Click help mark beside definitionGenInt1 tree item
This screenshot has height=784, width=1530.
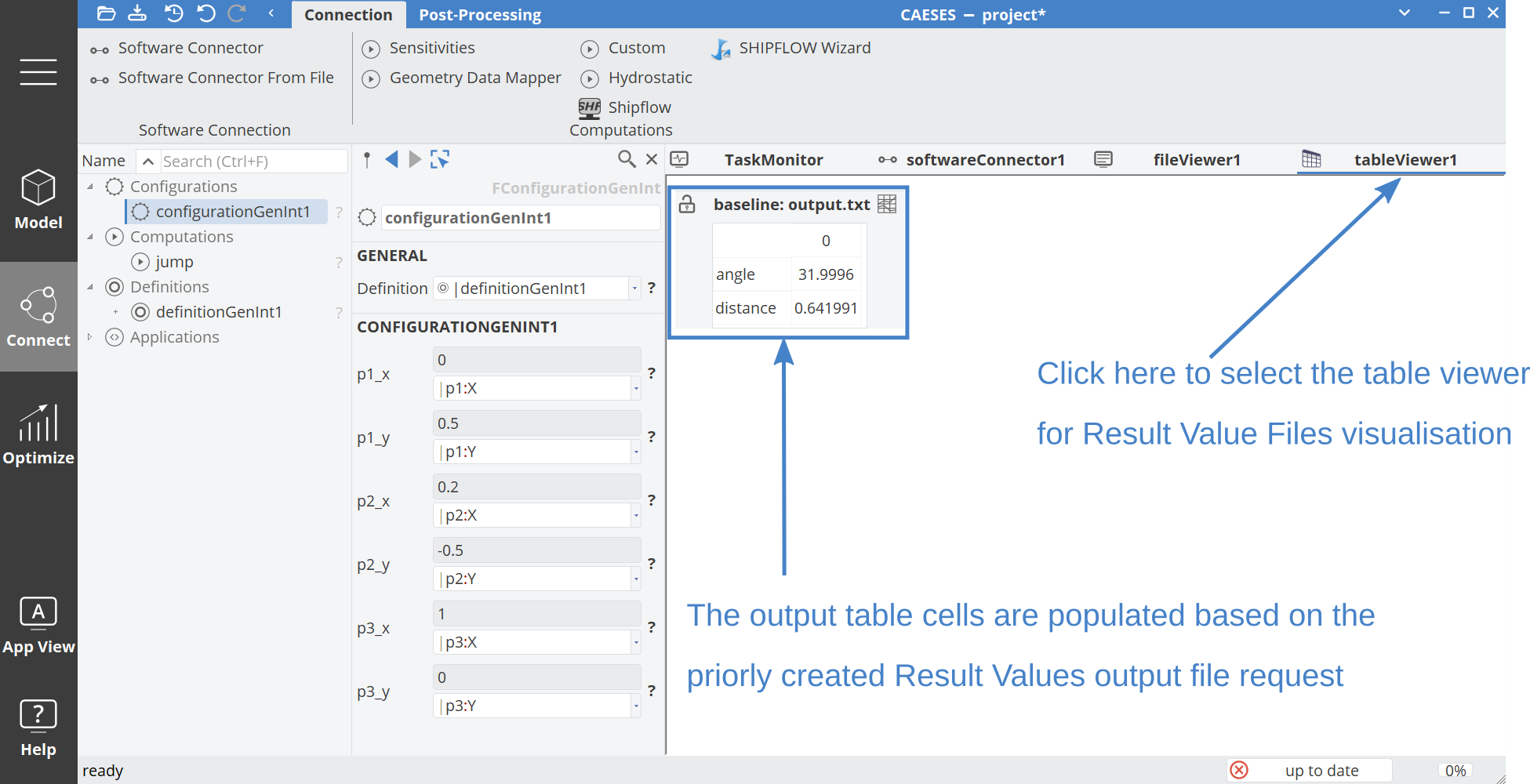tap(339, 313)
